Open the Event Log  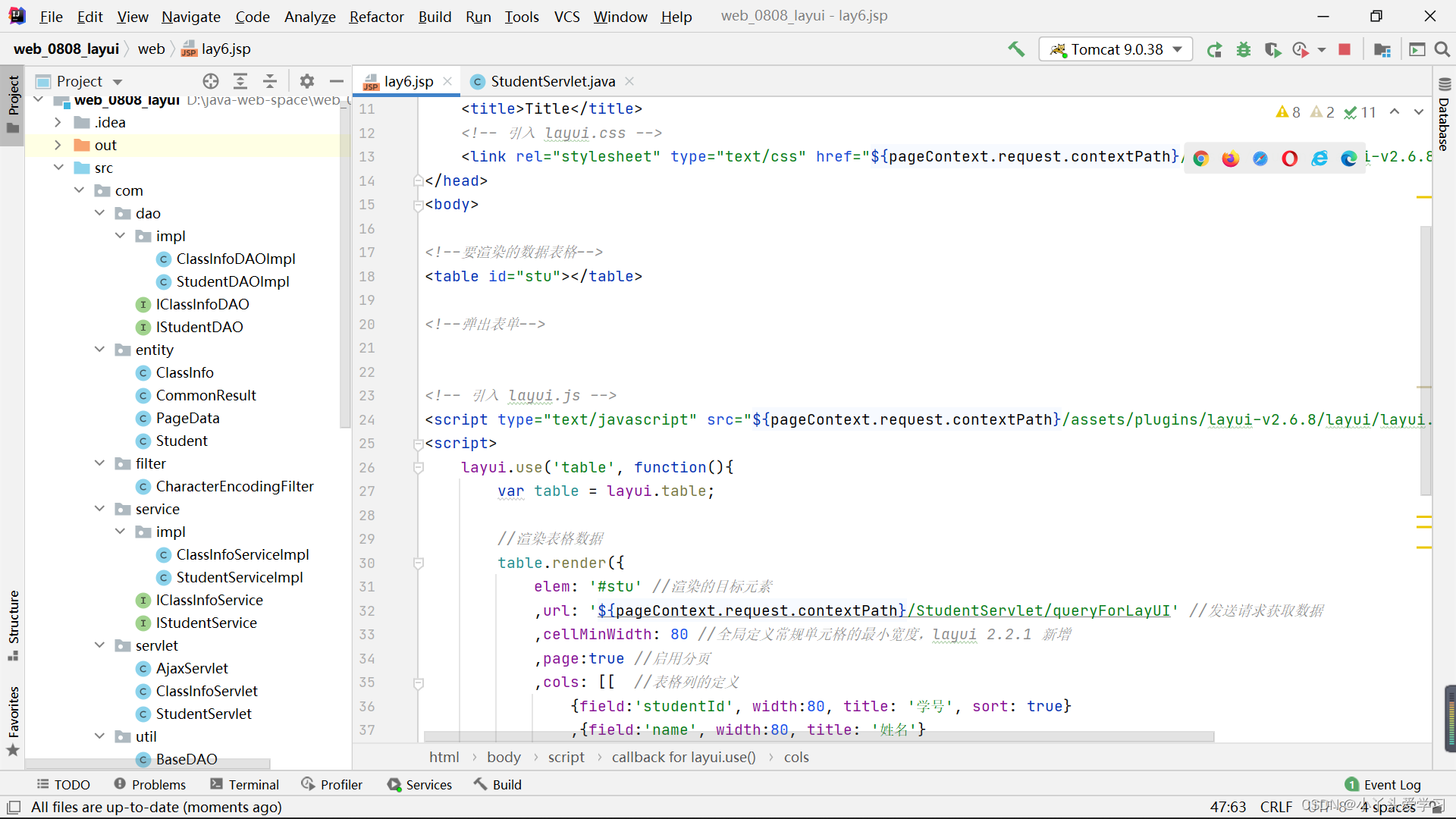[1383, 784]
